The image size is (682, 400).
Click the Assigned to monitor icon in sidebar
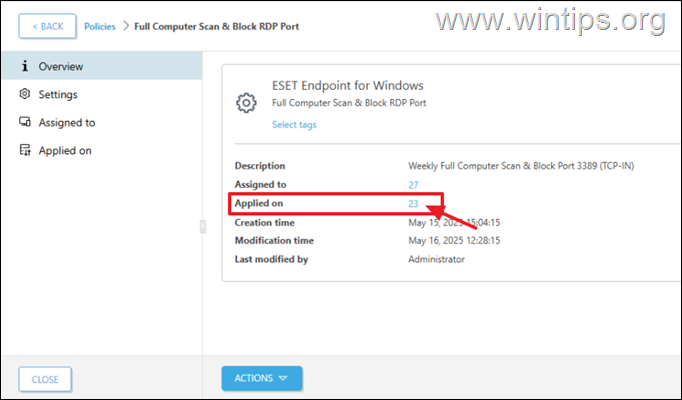pos(24,123)
